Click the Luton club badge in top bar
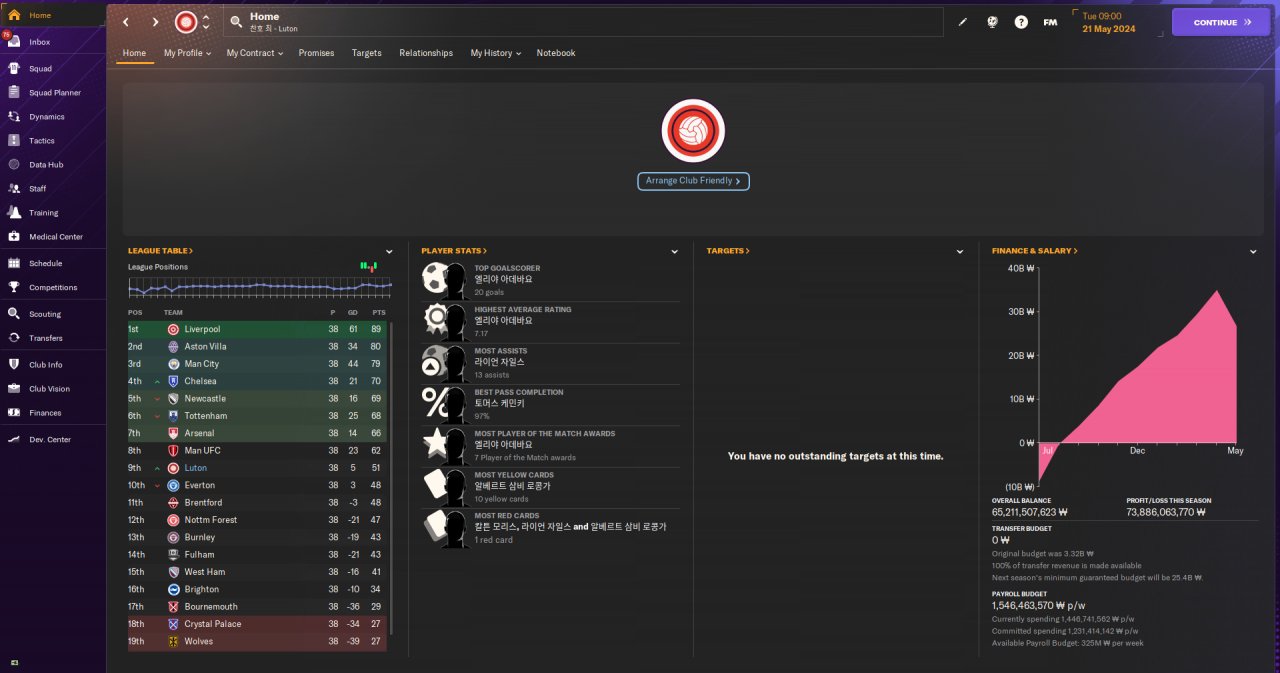 coord(186,22)
